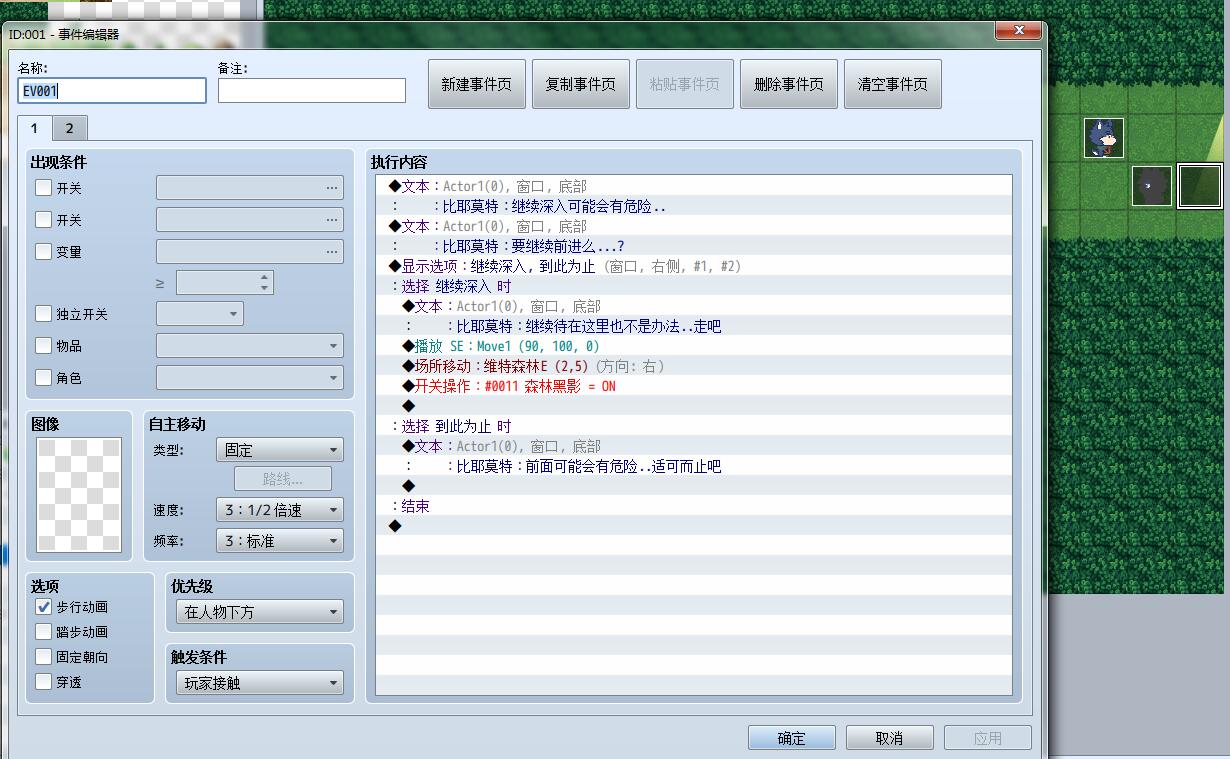The height and width of the screenshot is (759, 1230).
Task: Open the 物品 condition dropdown
Action: coord(250,346)
